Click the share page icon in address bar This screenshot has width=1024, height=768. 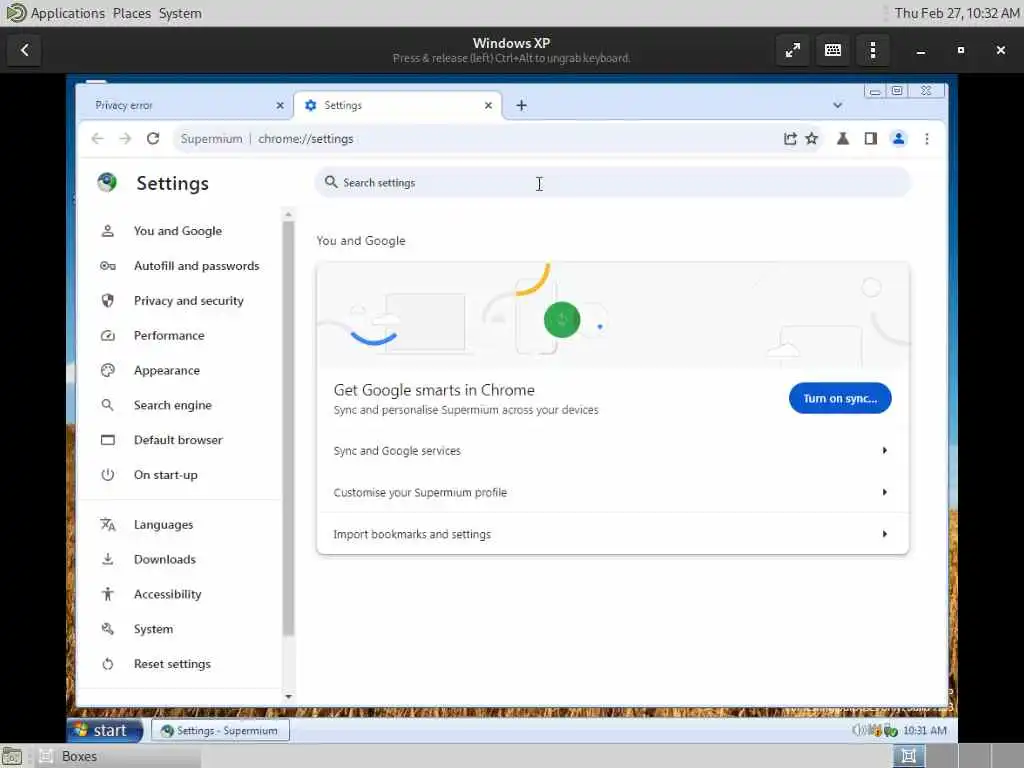pyautogui.click(x=790, y=138)
